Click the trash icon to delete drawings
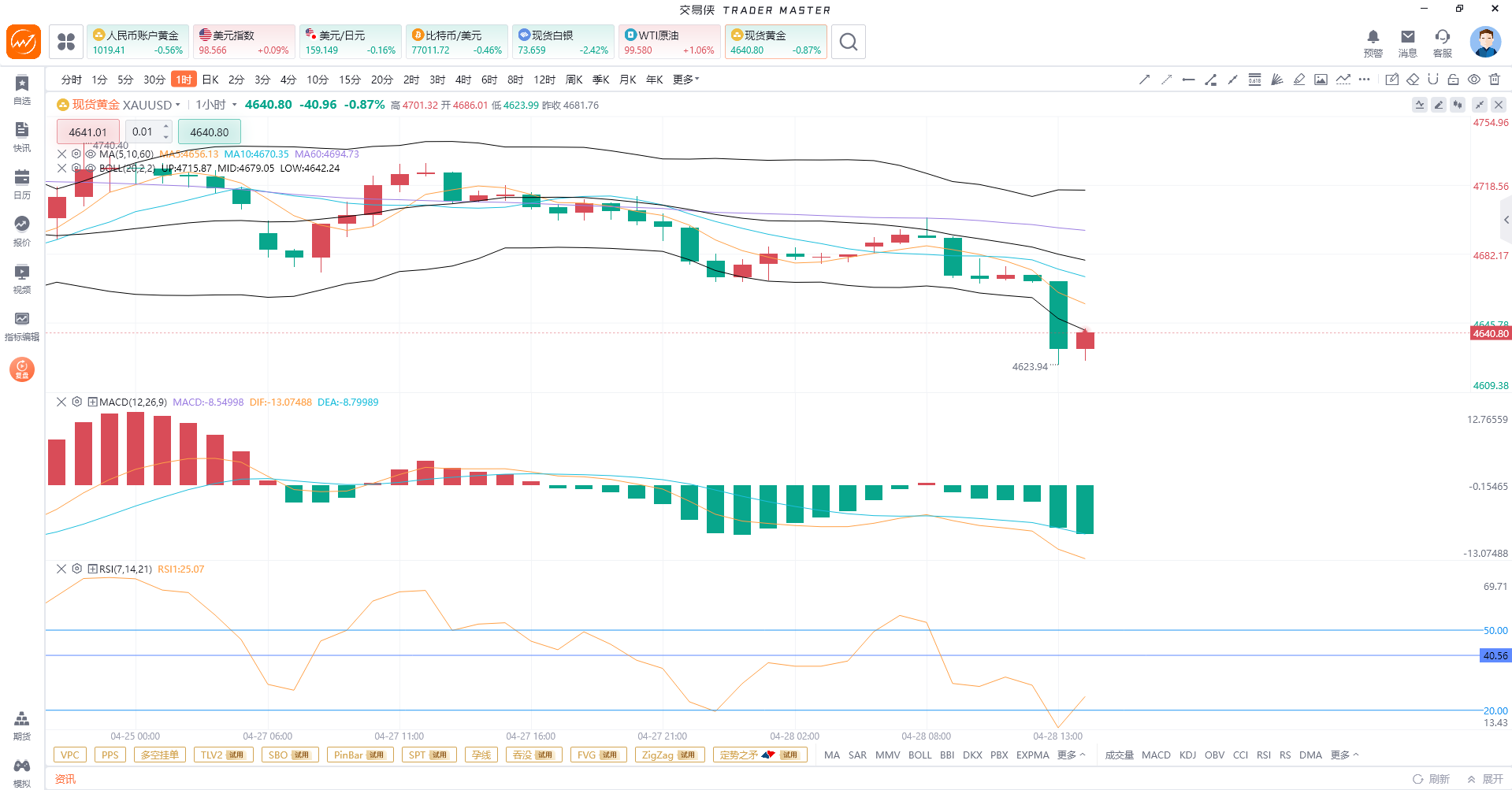Image resolution: width=1512 pixels, height=790 pixels. pyautogui.click(x=1495, y=80)
